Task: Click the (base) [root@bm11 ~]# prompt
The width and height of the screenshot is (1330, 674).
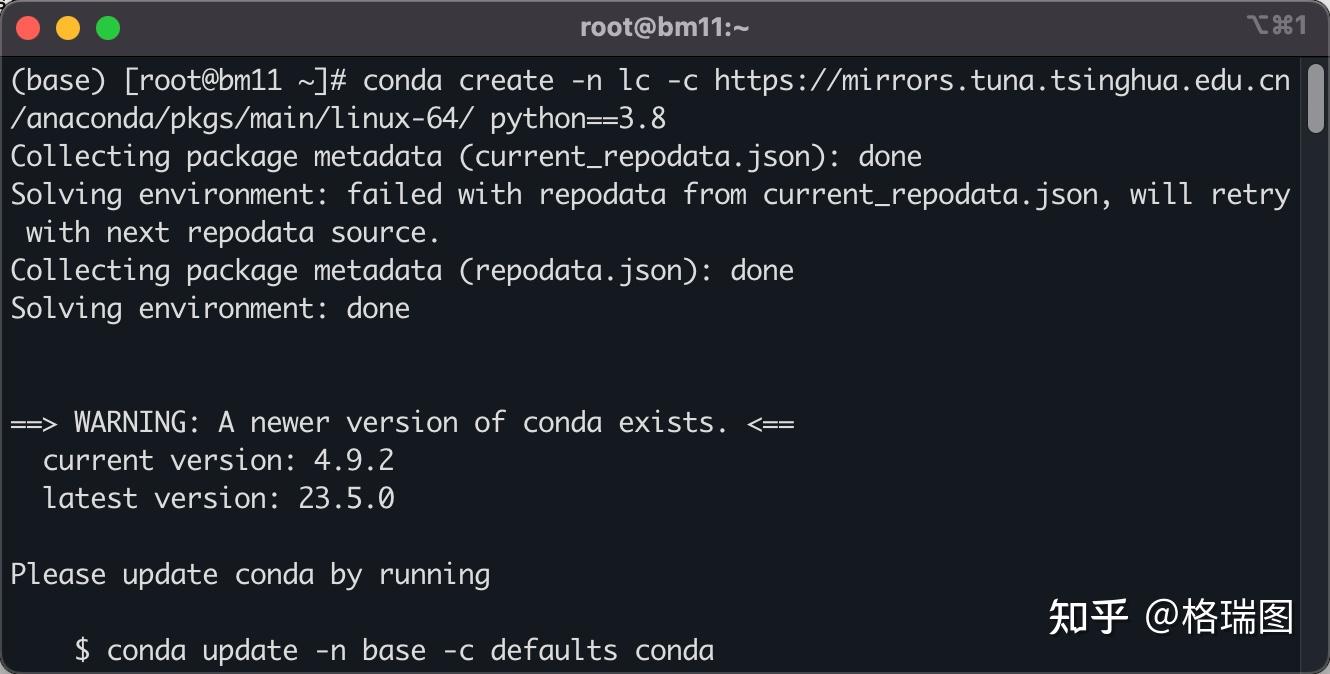Action: pyautogui.click(x=178, y=81)
